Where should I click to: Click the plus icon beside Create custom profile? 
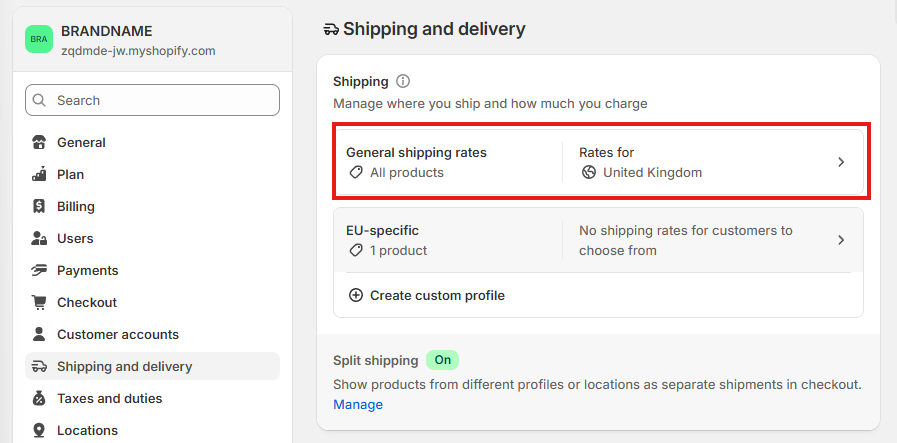click(356, 295)
